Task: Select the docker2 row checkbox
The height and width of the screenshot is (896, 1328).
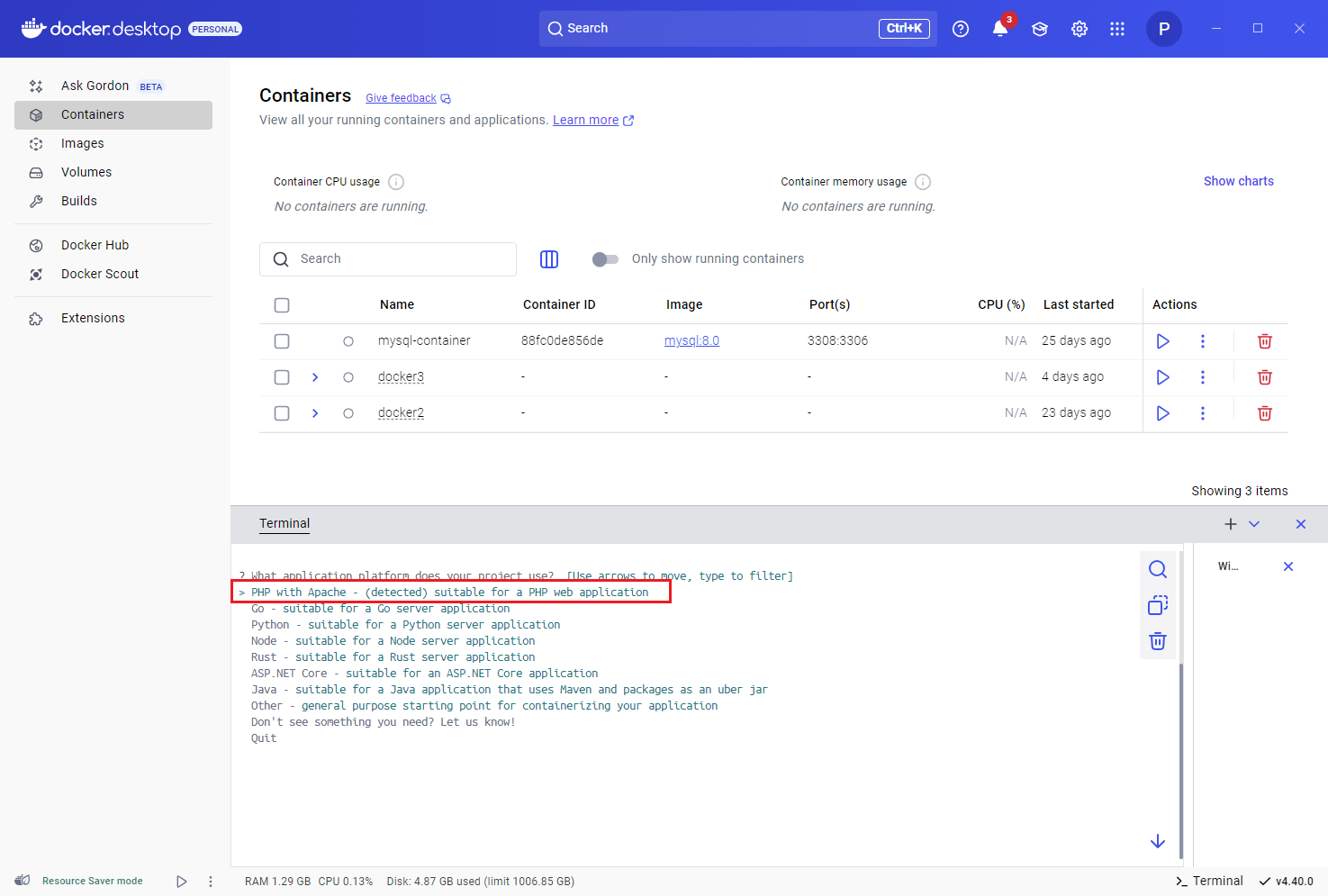Action: pyautogui.click(x=282, y=413)
